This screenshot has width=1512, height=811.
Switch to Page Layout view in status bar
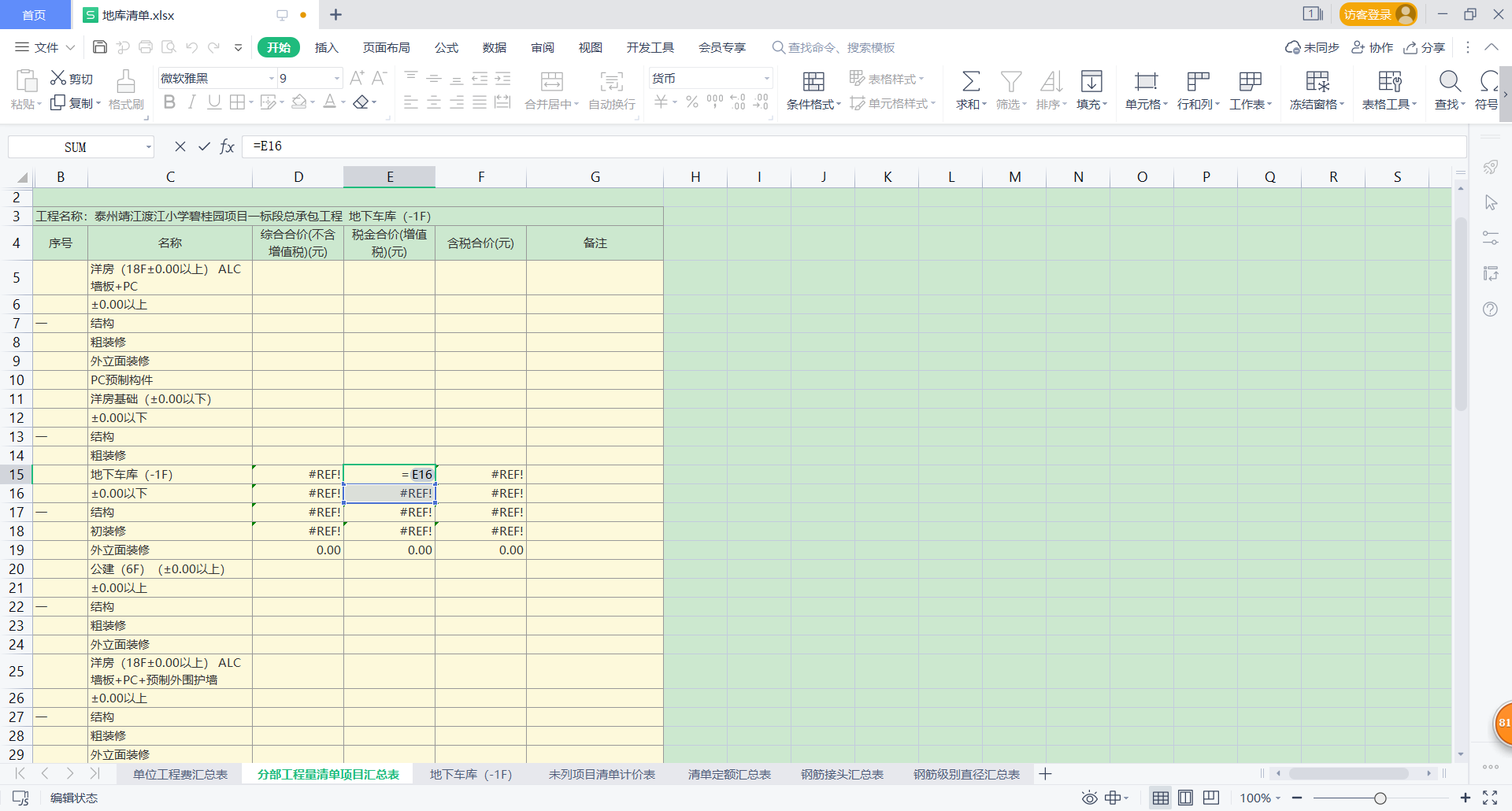point(1211,798)
